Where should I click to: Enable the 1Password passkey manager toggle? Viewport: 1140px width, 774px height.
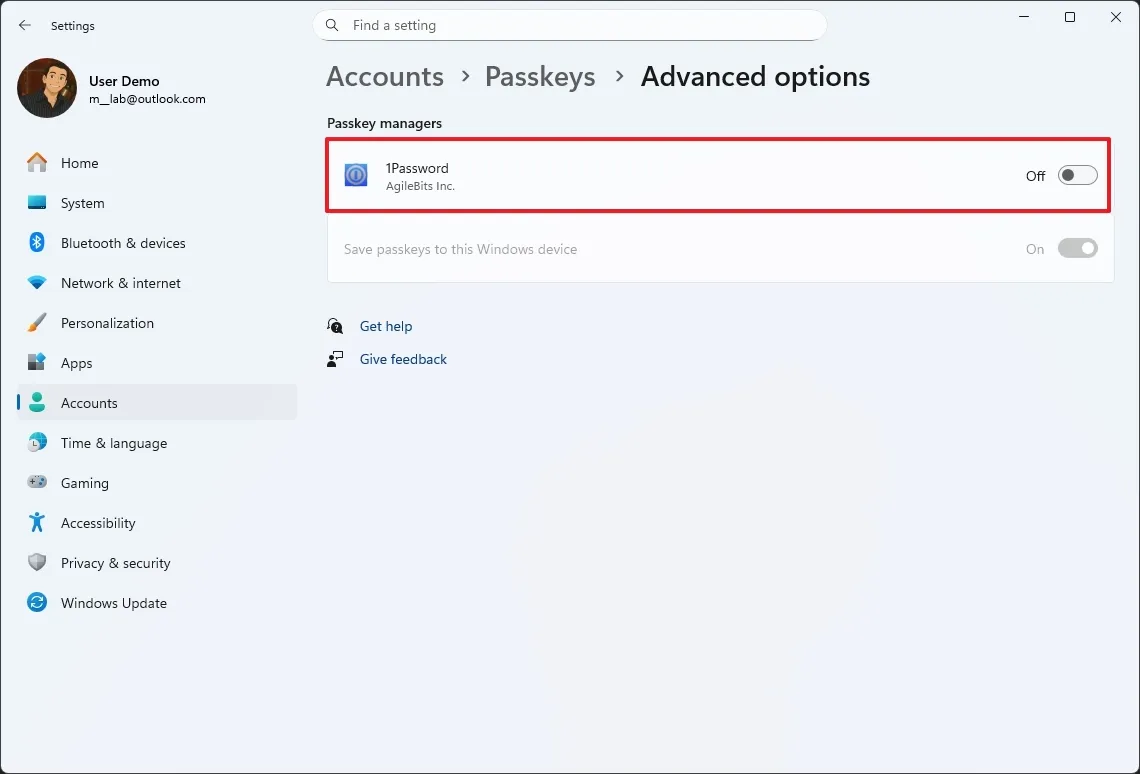(x=1077, y=175)
